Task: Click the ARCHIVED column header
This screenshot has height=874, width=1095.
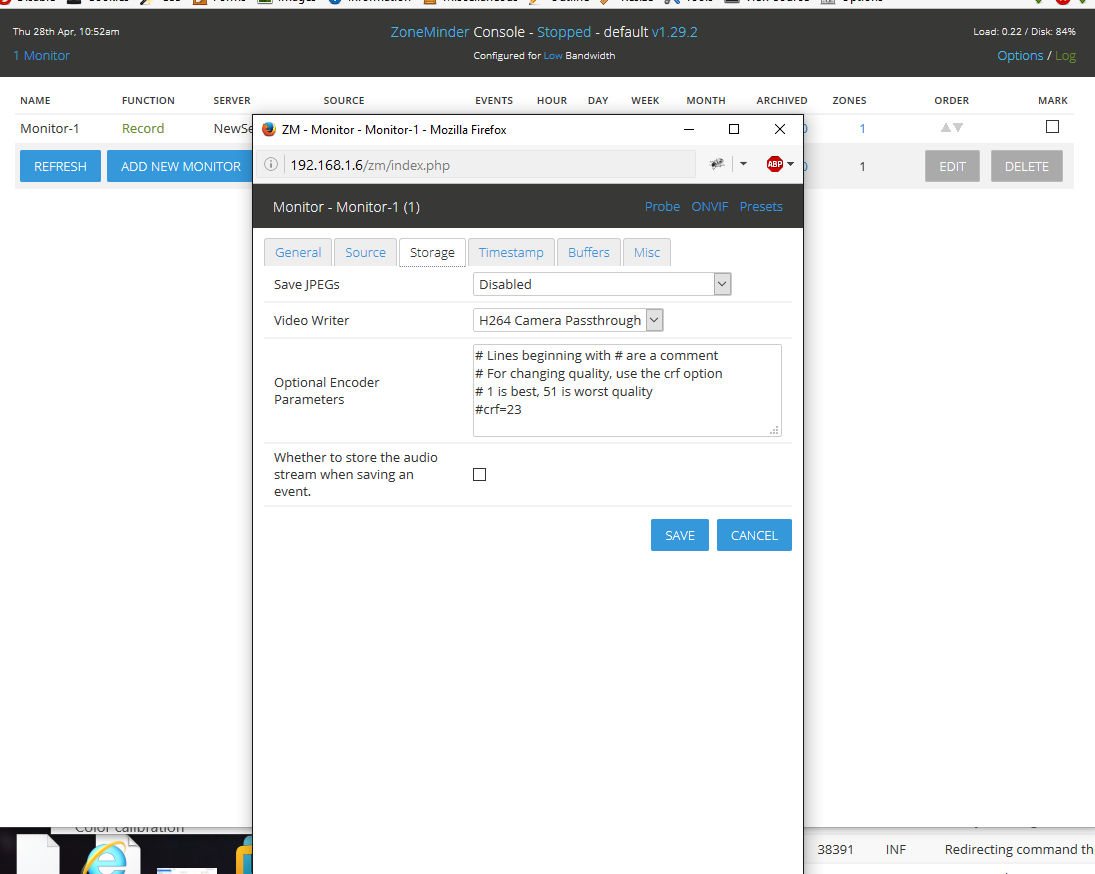Action: click(x=781, y=101)
